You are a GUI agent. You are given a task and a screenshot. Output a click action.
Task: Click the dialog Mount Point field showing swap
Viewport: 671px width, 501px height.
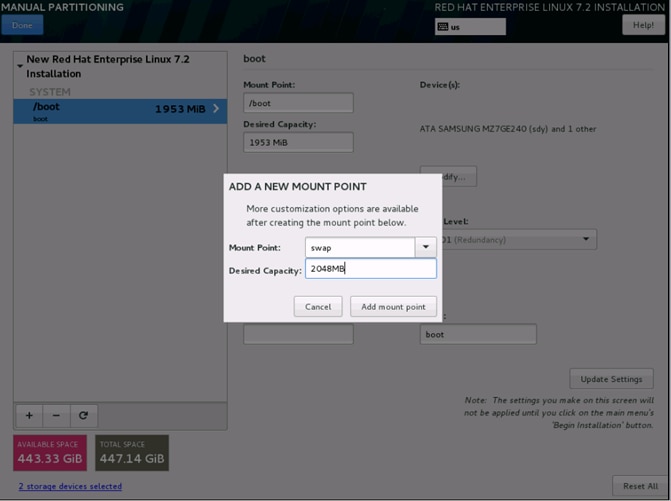[360, 247]
